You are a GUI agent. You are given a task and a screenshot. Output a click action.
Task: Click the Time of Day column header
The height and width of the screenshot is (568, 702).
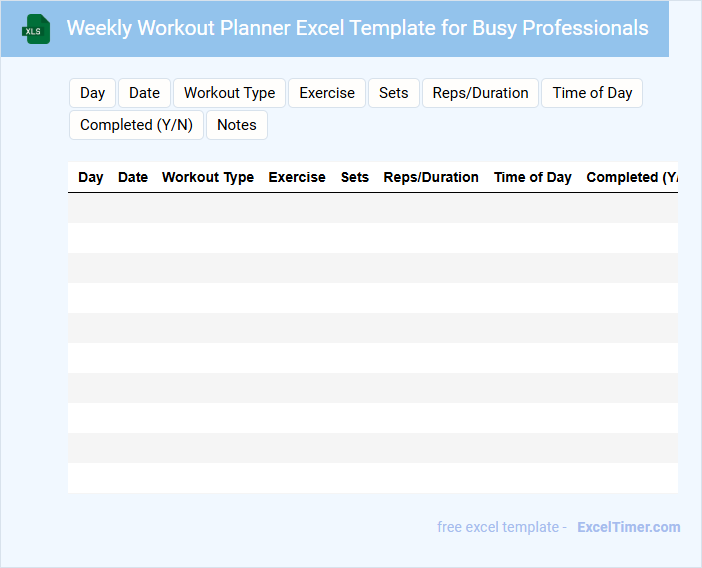tap(533, 177)
